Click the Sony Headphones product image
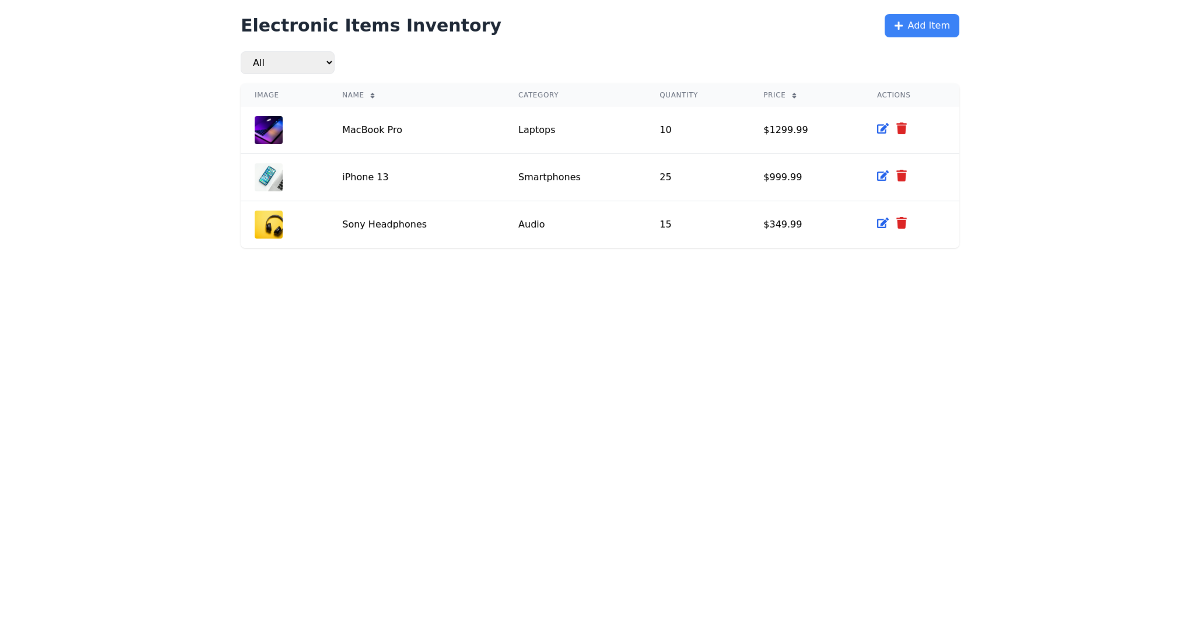Viewport: 1200px width, 630px height. click(268, 224)
